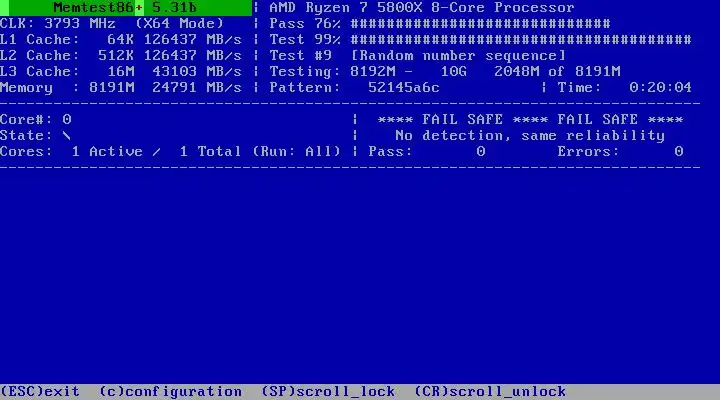Click the spinning State indicator glyph
This screenshot has height=400, width=720.
tap(67, 135)
